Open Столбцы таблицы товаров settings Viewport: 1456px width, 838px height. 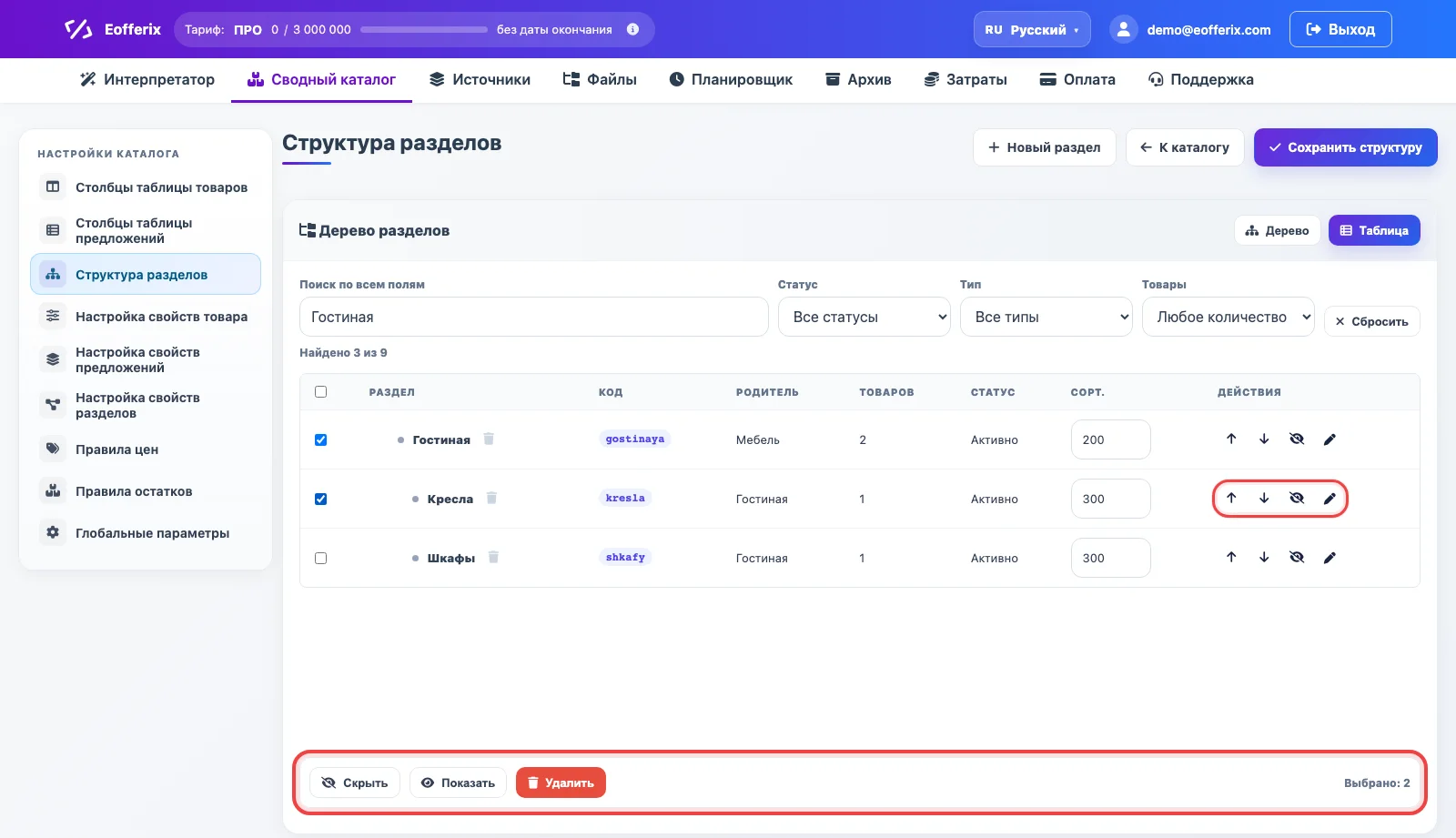[146, 187]
